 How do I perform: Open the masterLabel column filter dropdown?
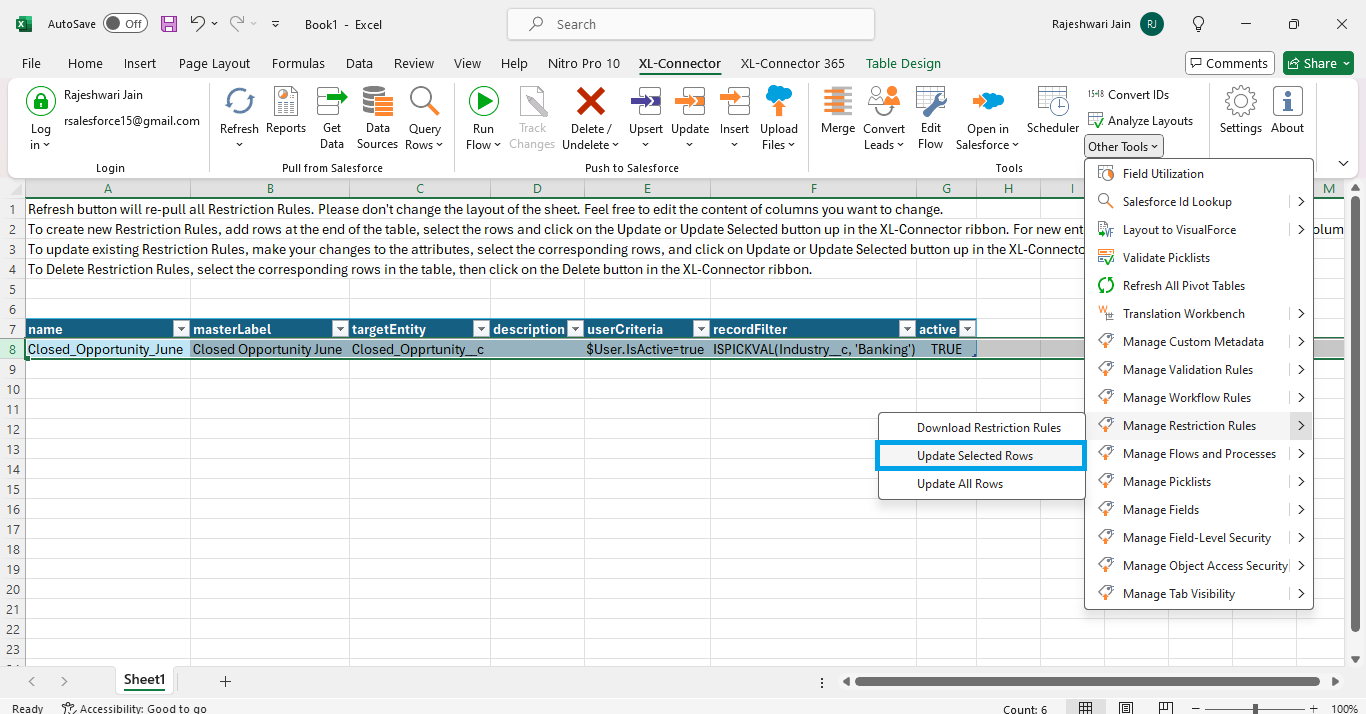(x=340, y=329)
